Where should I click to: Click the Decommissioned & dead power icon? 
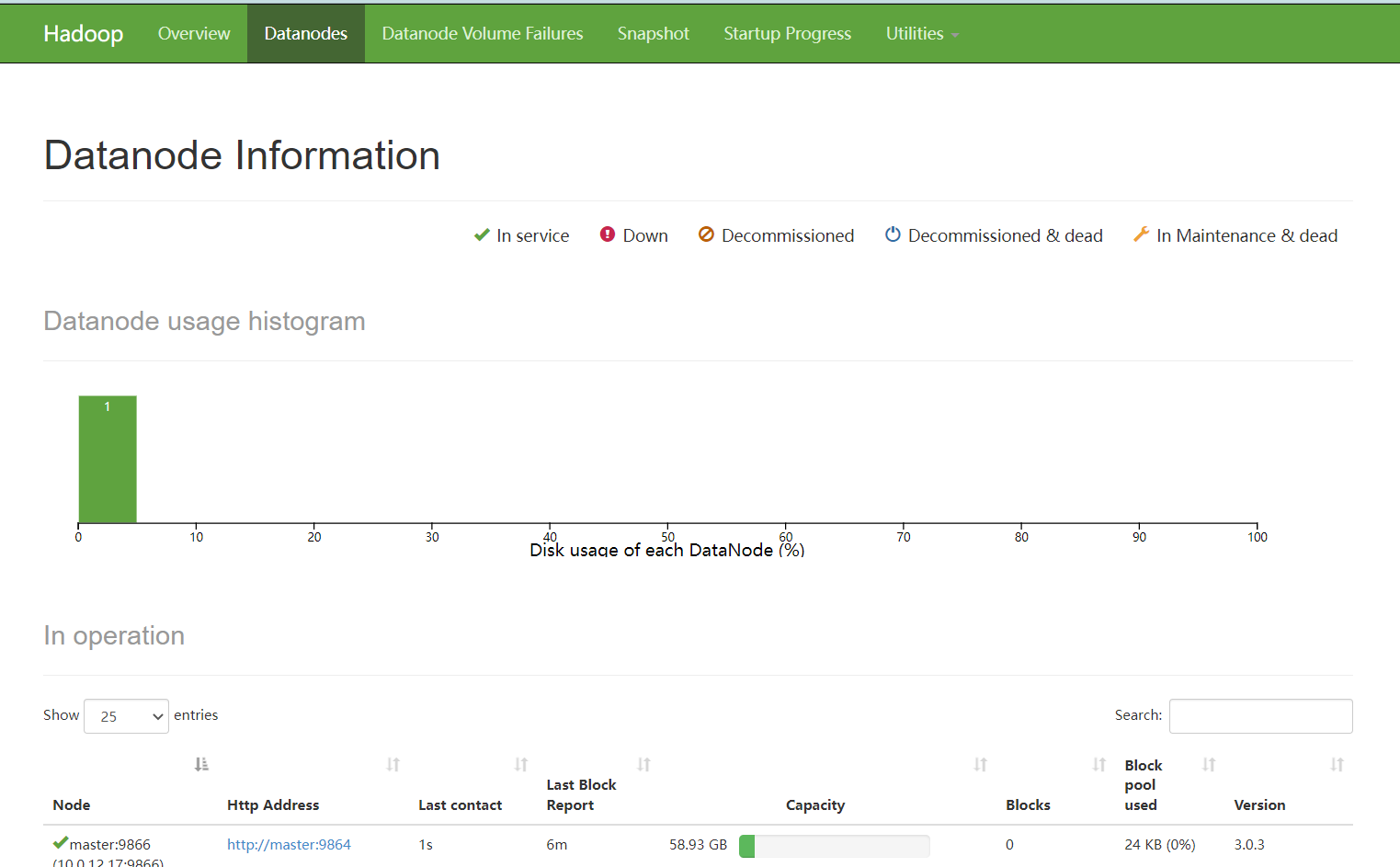[893, 234]
